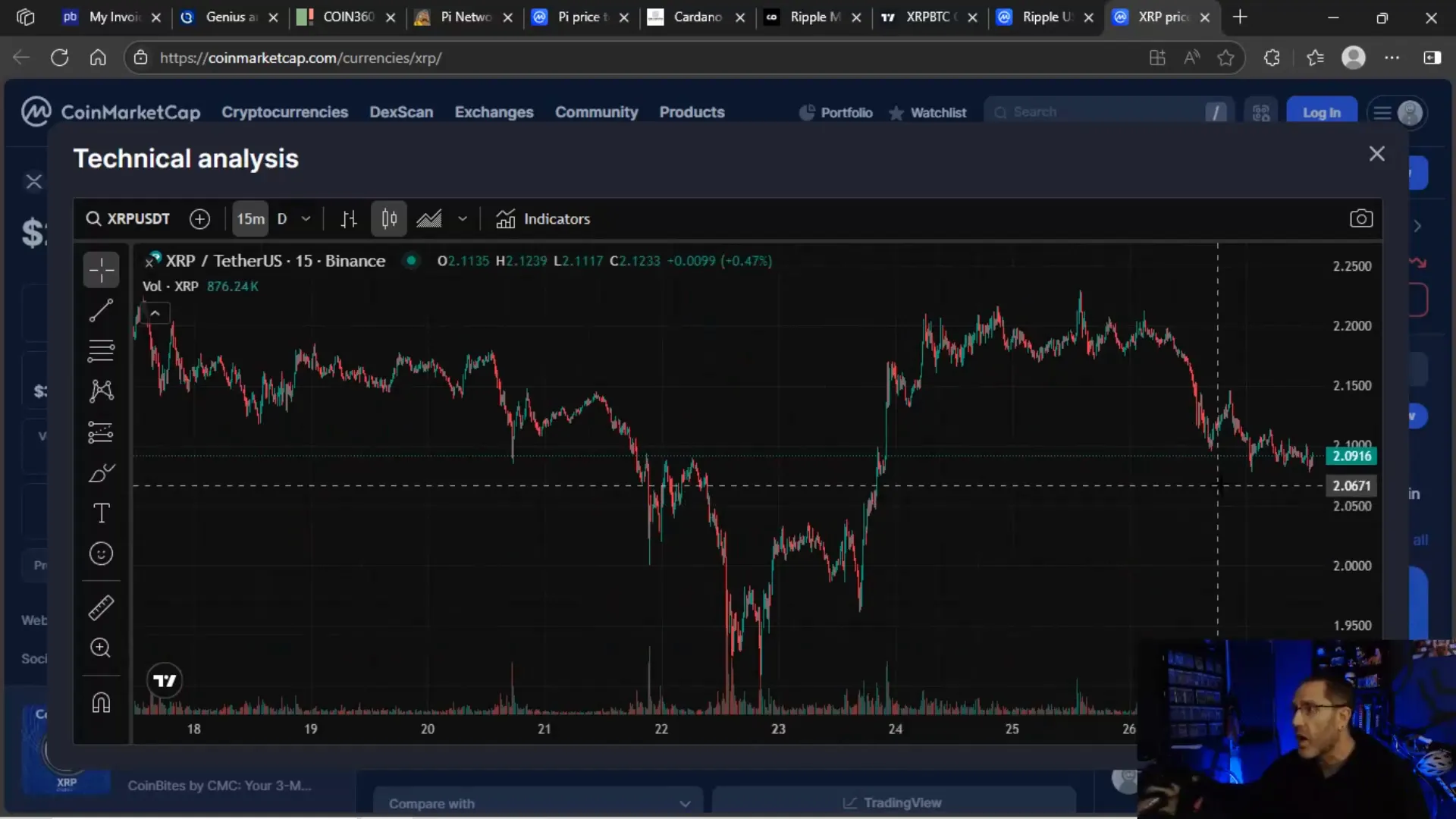Click the browser address bar URL

pos(301,58)
